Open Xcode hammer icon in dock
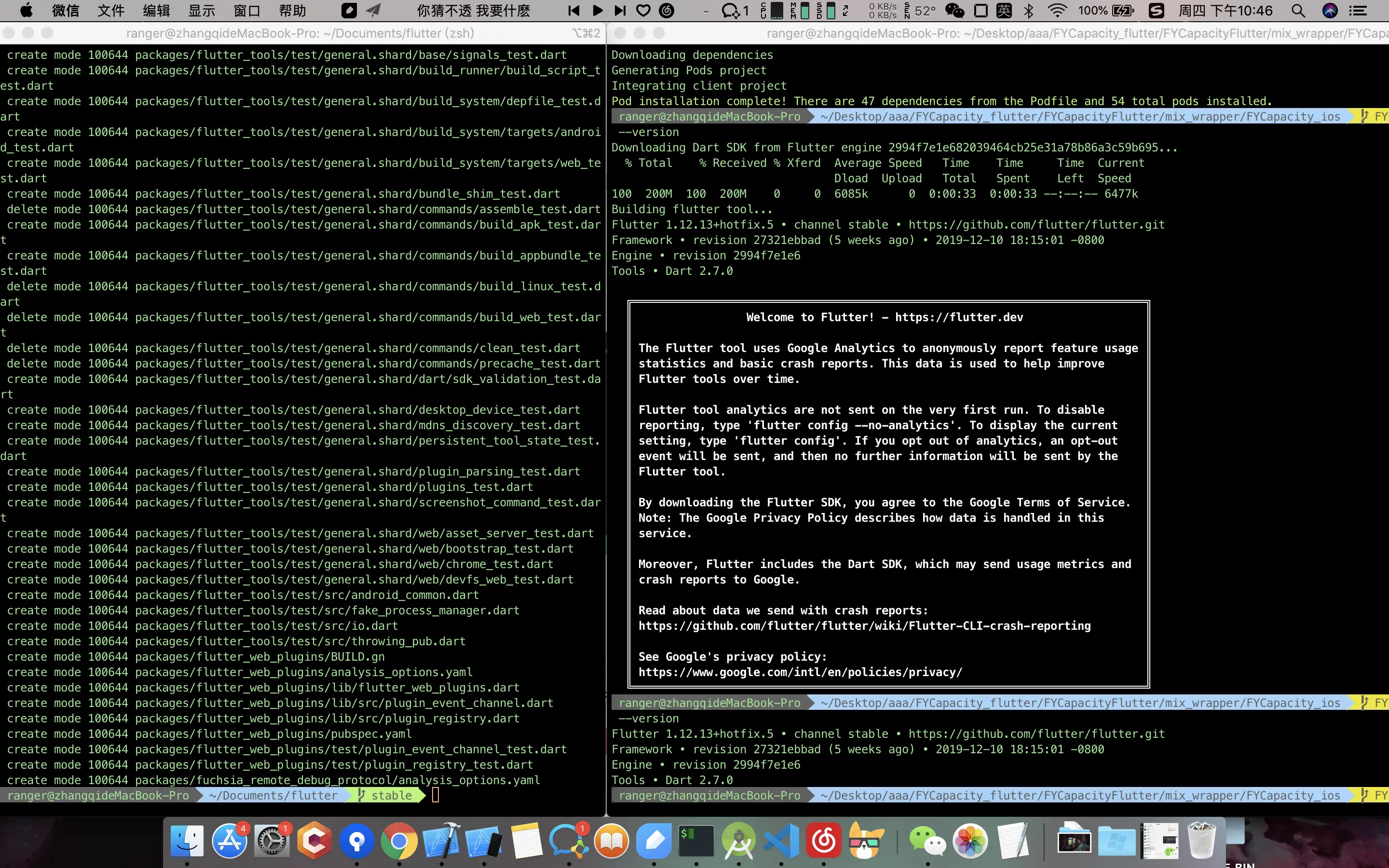This screenshot has width=1389, height=868. pyautogui.click(x=441, y=841)
